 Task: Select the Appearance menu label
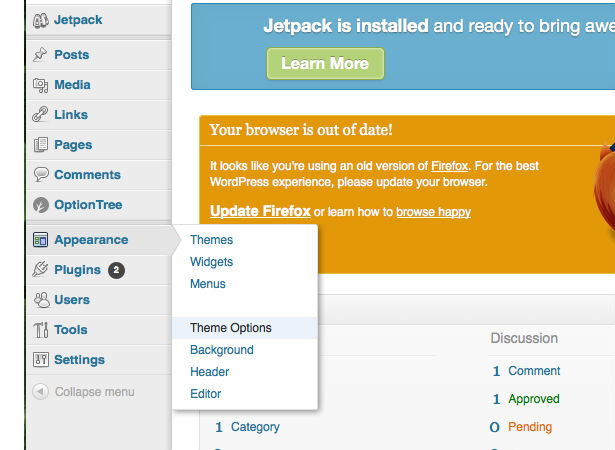tap(91, 240)
